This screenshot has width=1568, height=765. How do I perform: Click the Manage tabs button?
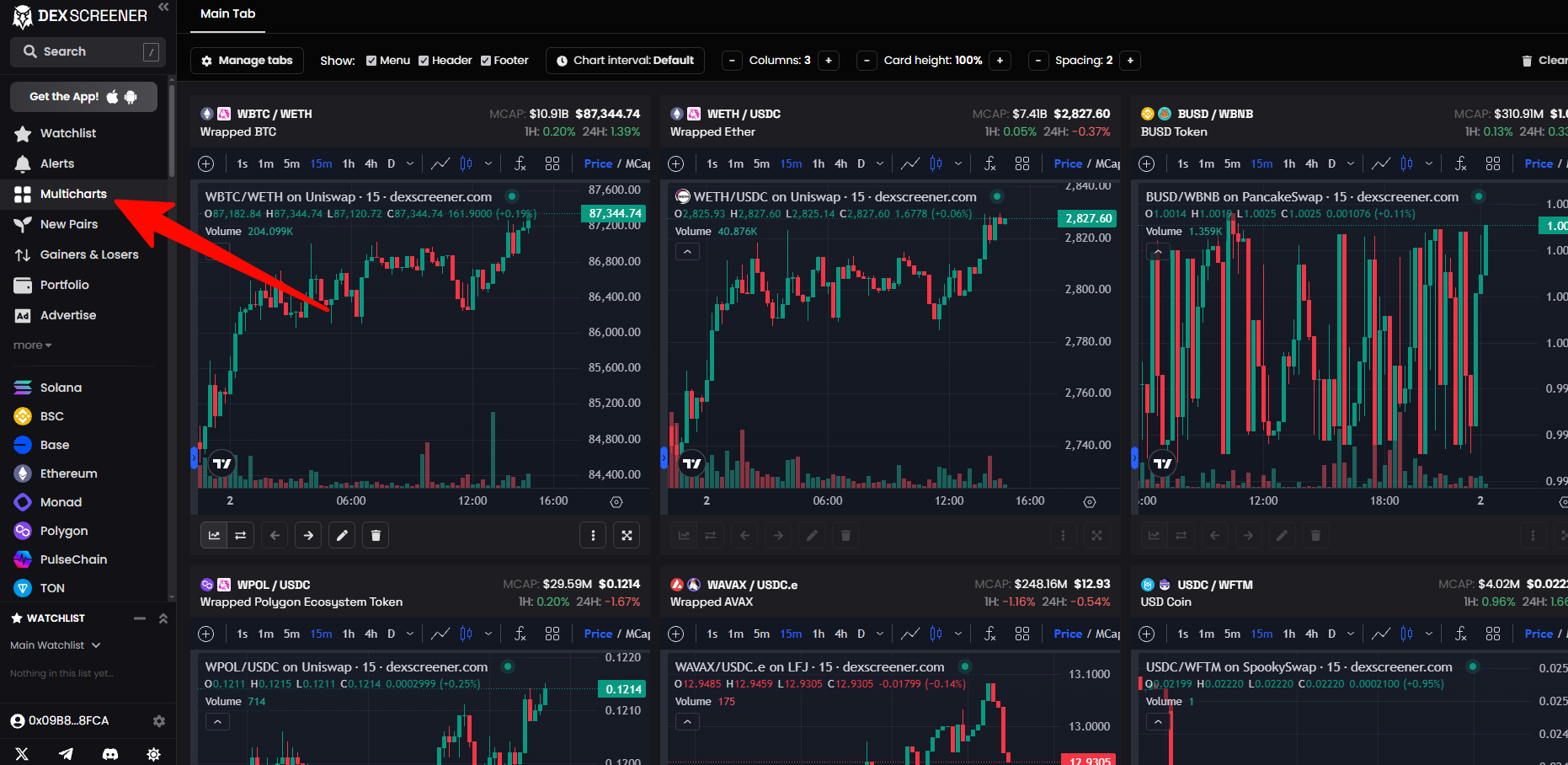(x=247, y=61)
